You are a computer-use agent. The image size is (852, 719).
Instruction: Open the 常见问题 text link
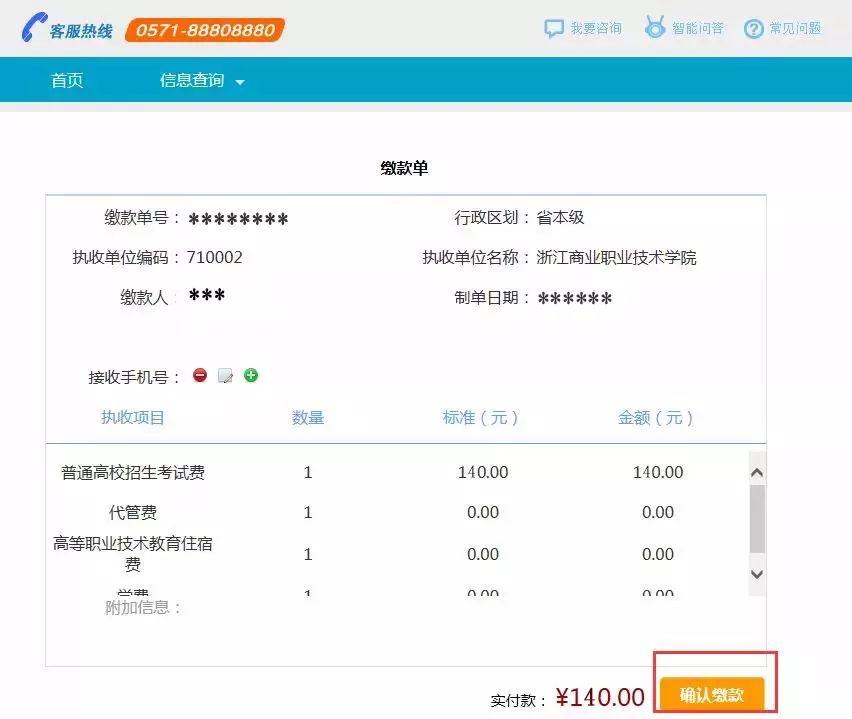coord(795,29)
